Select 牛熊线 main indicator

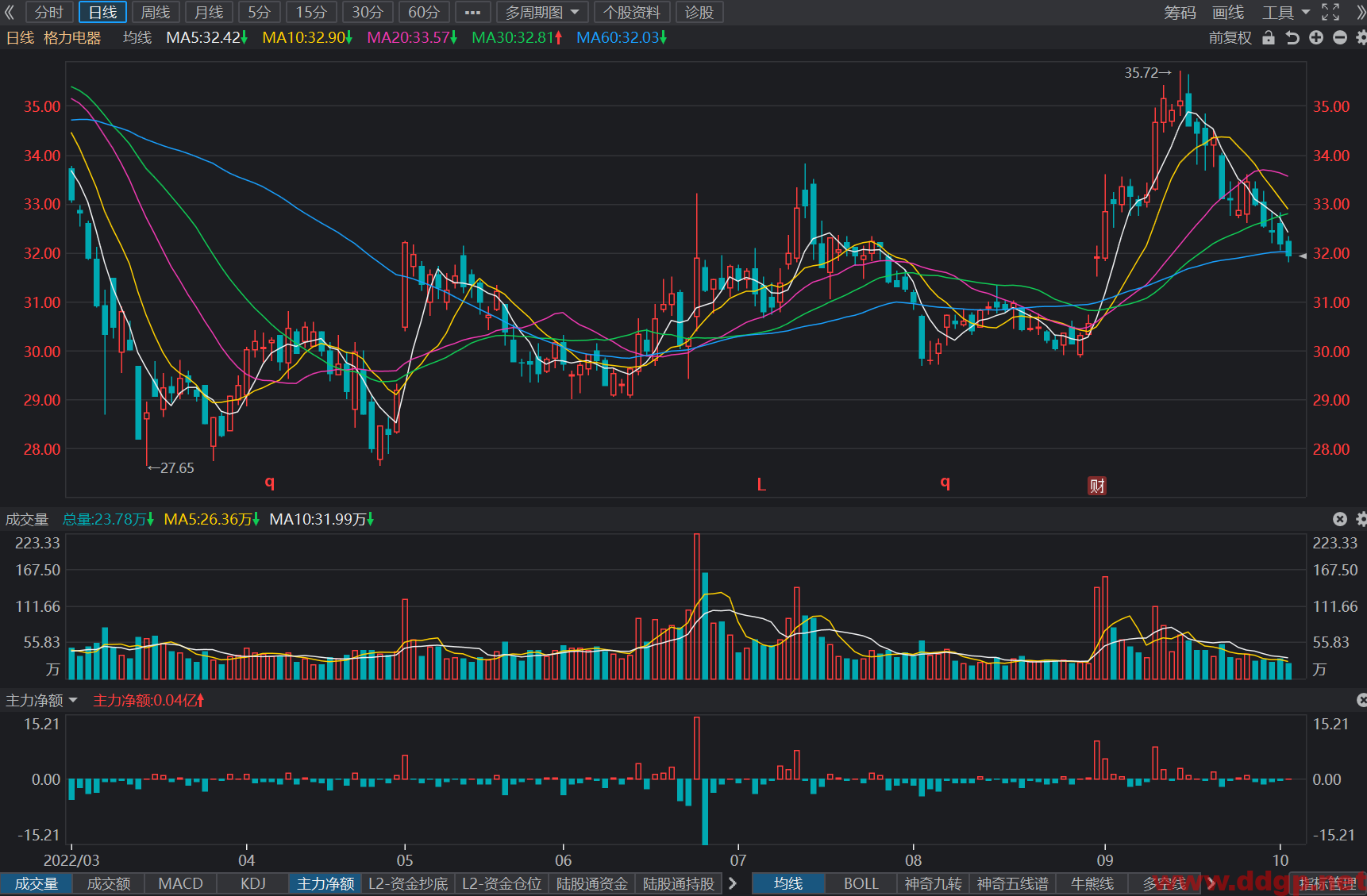coord(1092,883)
